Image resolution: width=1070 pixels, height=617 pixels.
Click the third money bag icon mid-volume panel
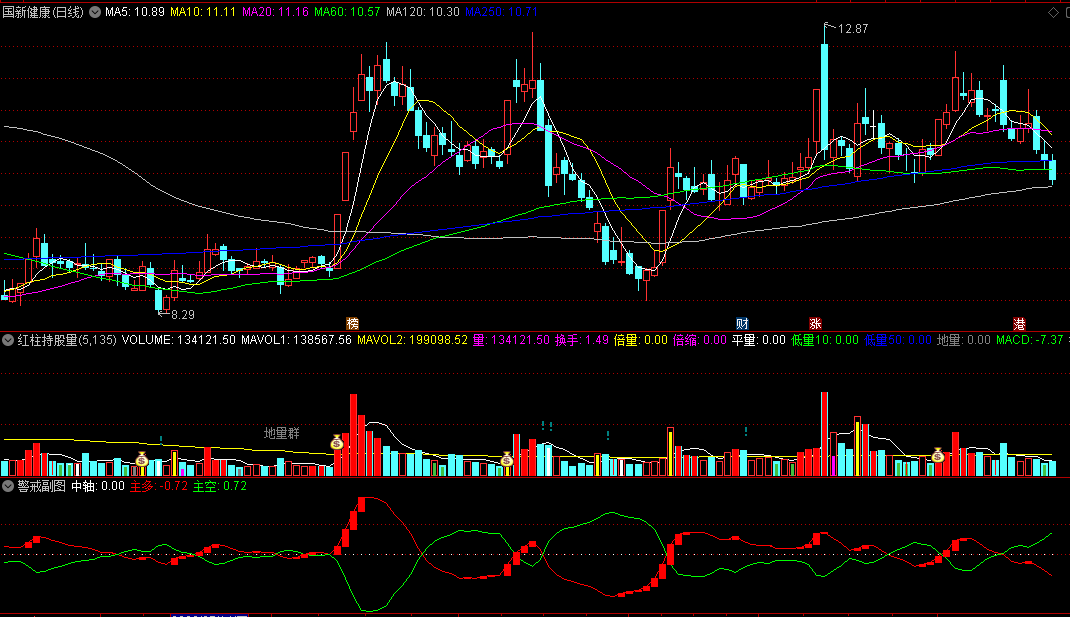pos(506,459)
